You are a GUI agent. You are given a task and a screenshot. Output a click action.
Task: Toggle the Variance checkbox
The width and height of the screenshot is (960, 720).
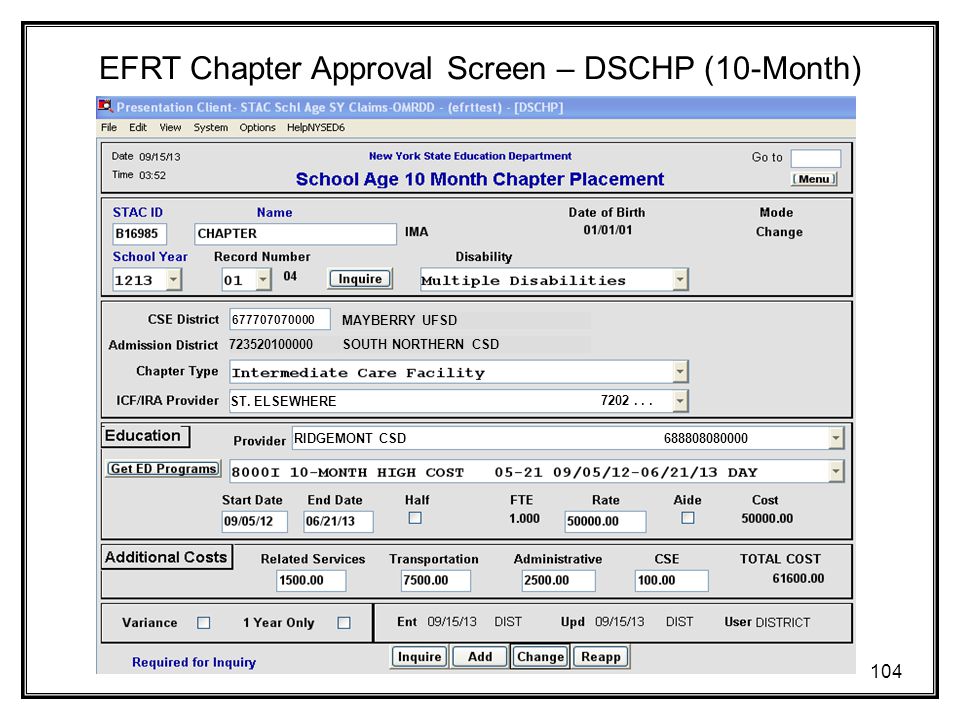(x=204, y=623)
